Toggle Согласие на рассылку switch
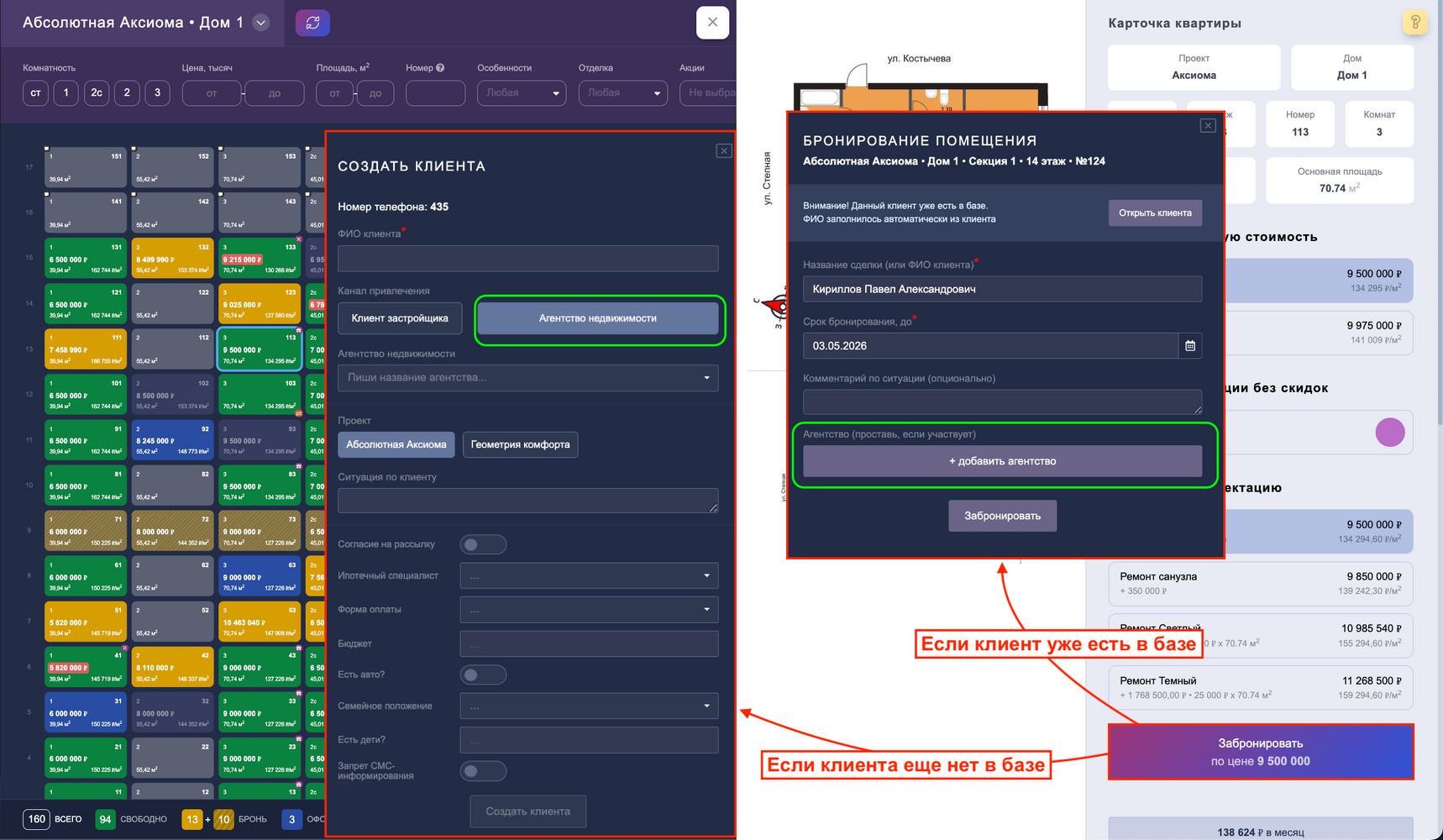 coord(483,544)
